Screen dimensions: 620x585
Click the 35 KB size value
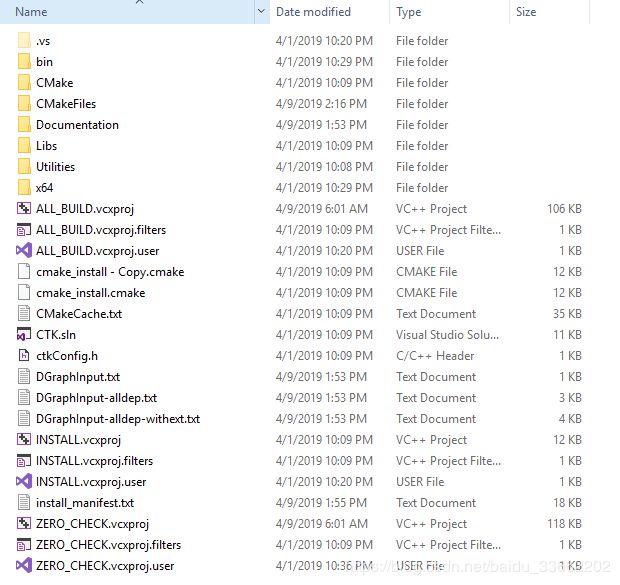click(x=567, y=314)
